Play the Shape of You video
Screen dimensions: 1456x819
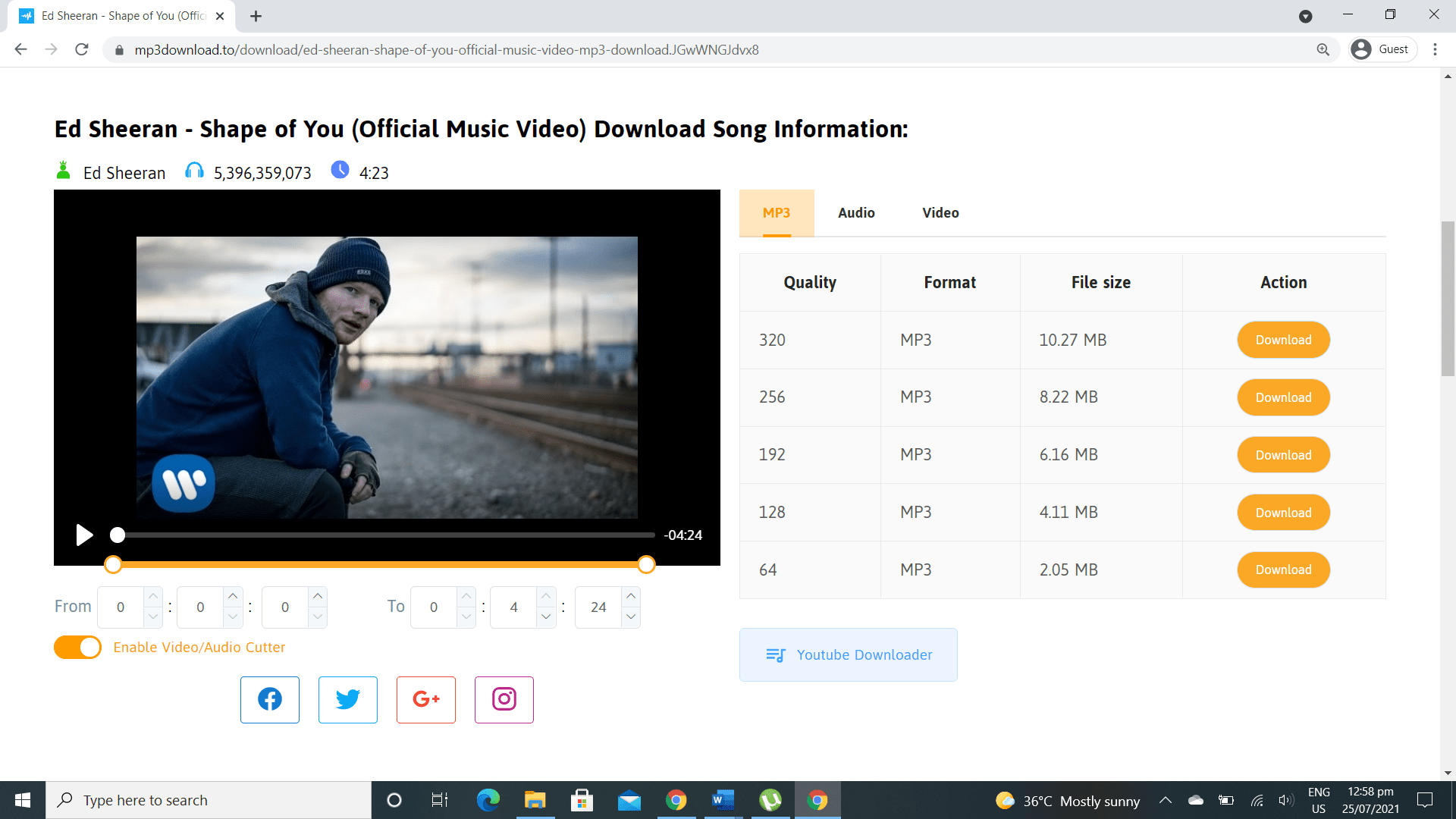coord(84,535)
